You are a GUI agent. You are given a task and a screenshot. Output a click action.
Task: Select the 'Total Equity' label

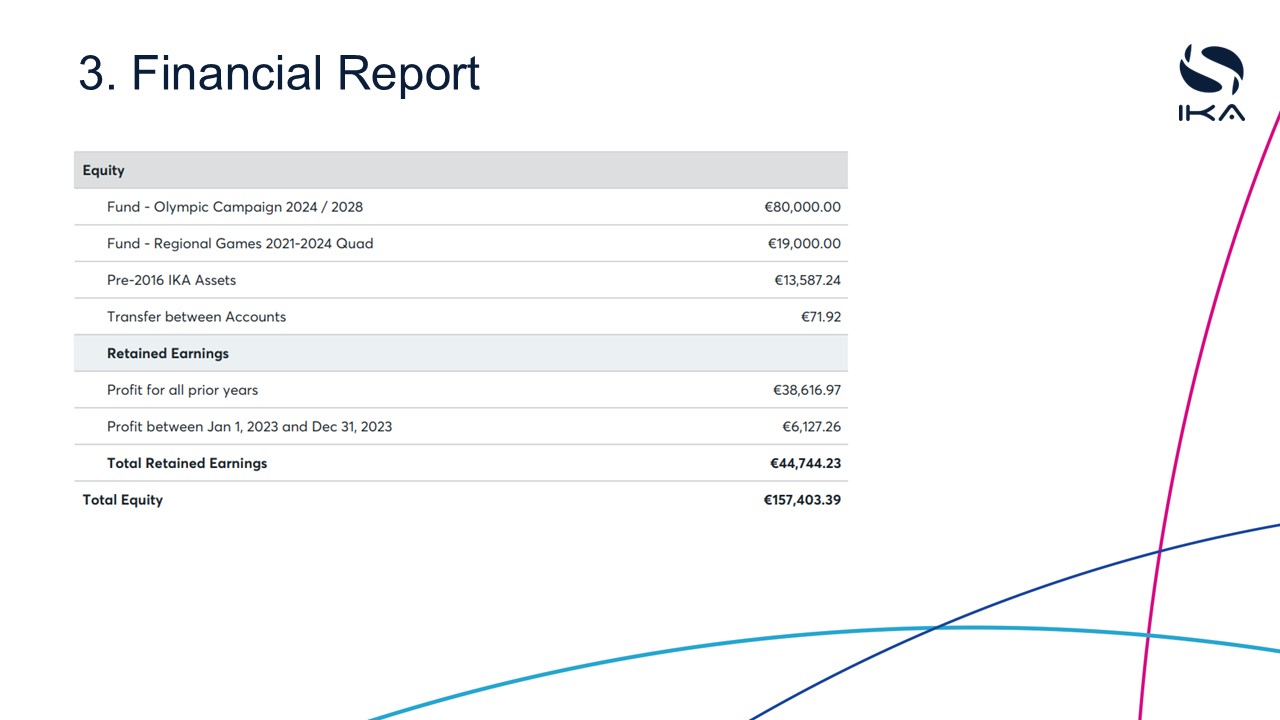point(122,500)
